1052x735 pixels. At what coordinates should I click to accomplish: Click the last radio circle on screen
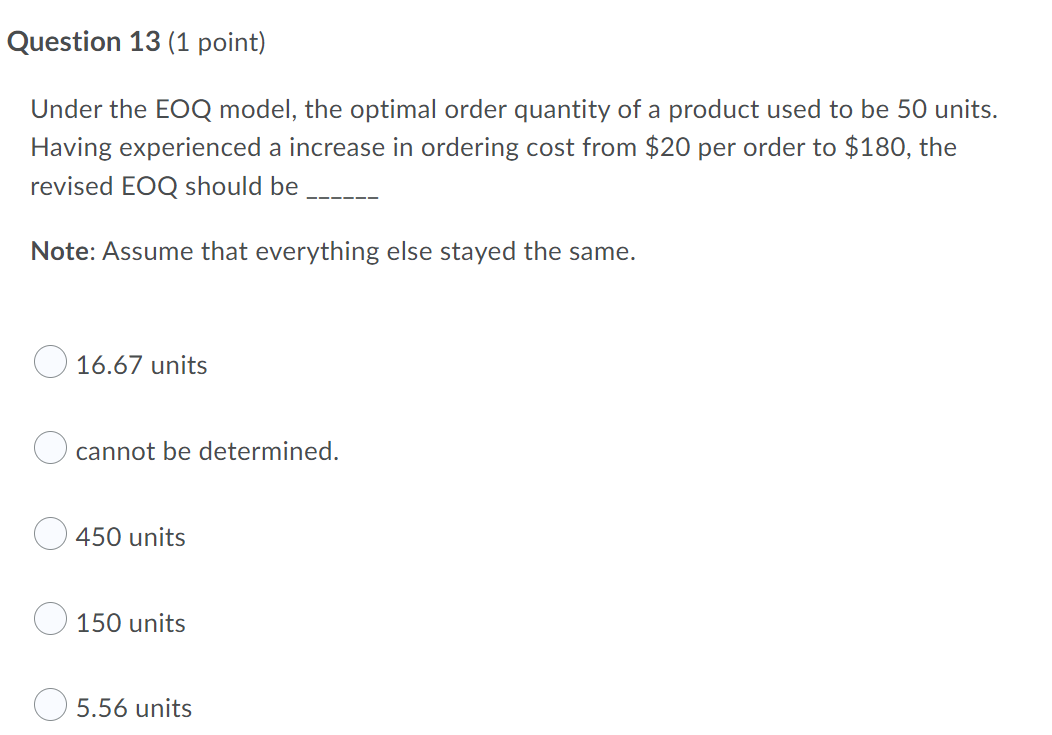pyautogui.click(x=50, y=706)
